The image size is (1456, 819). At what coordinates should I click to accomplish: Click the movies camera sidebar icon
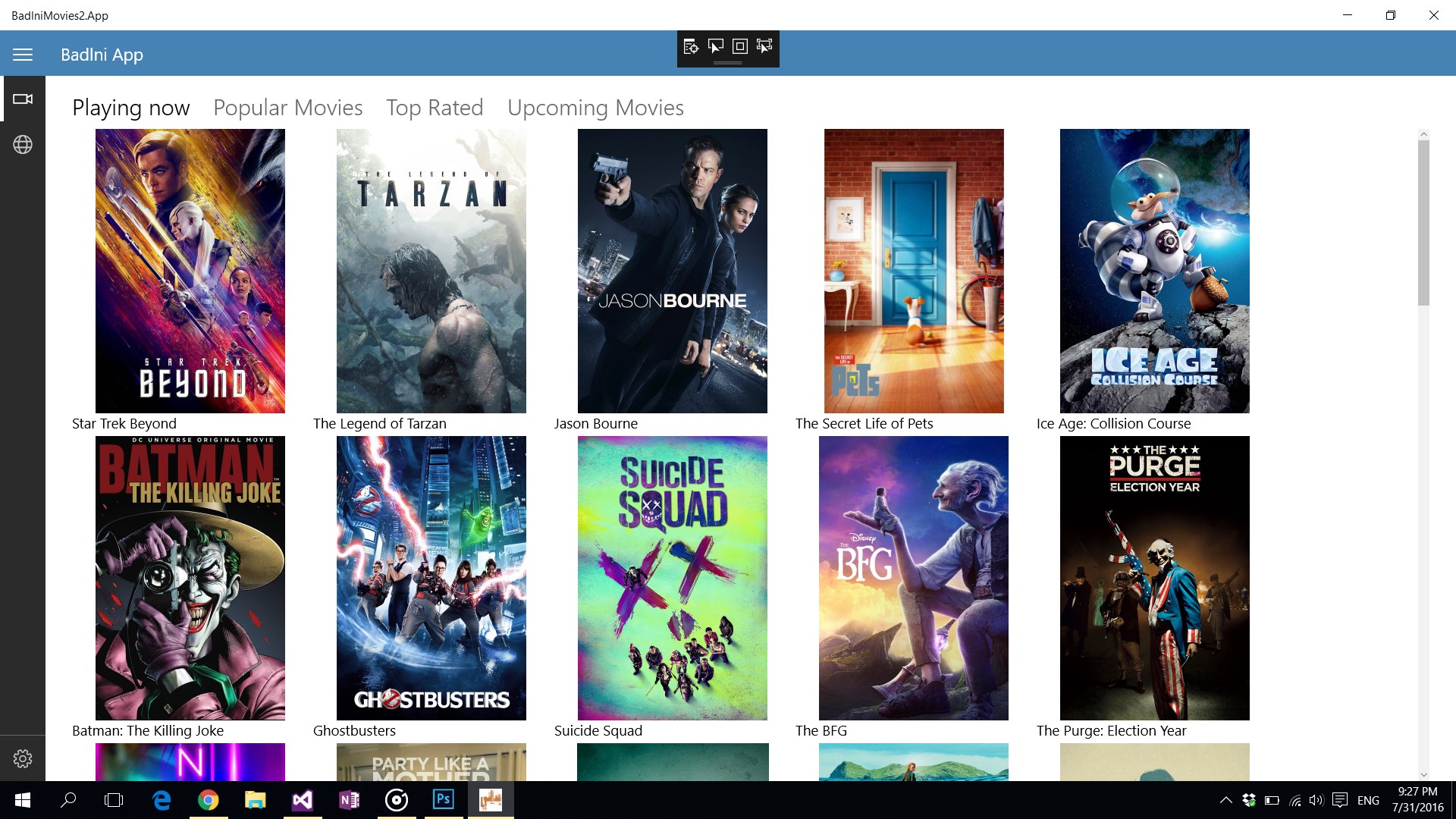pos(23,99)
